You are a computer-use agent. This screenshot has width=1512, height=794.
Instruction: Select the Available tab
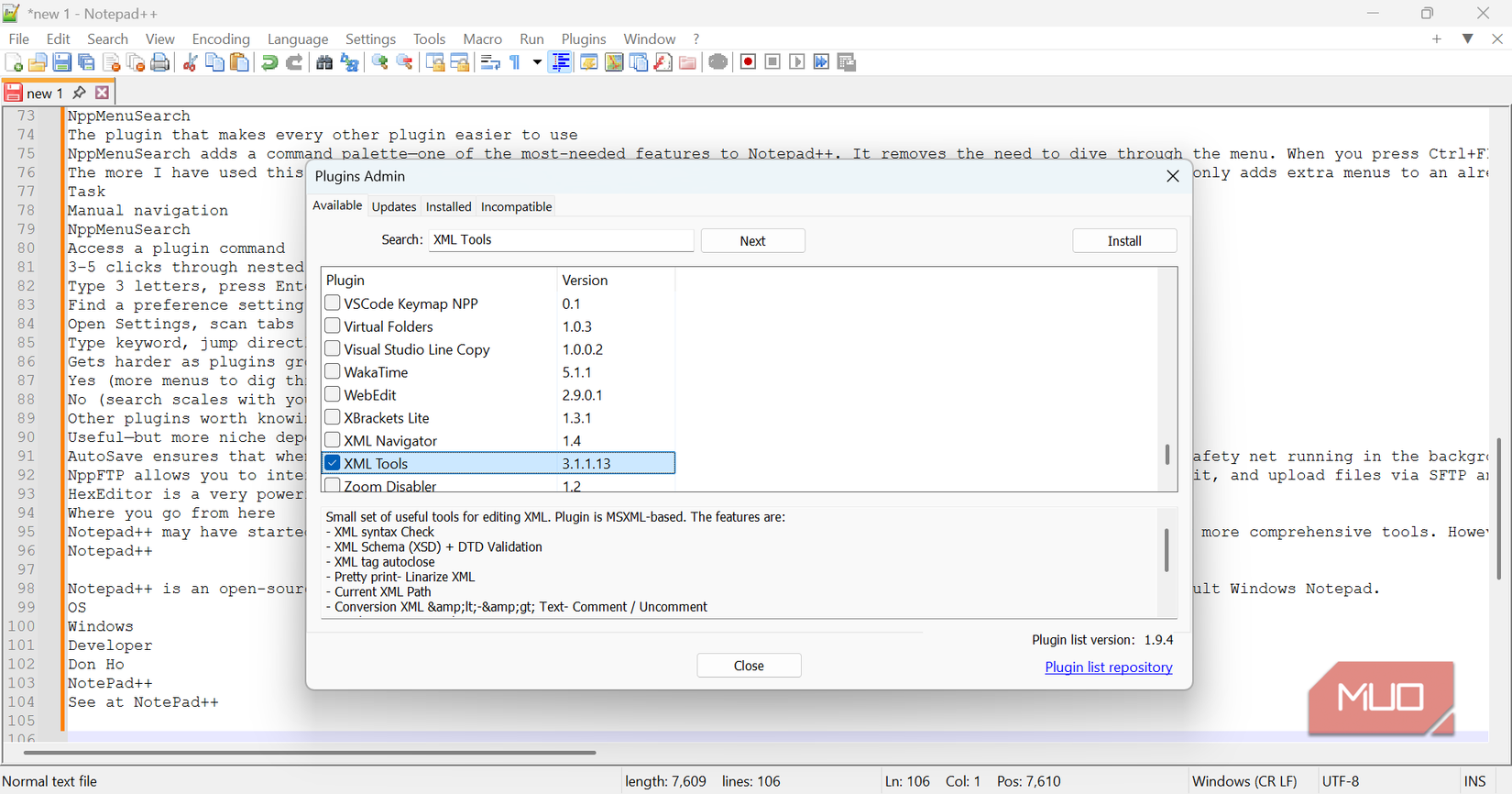tap(337, 205)
